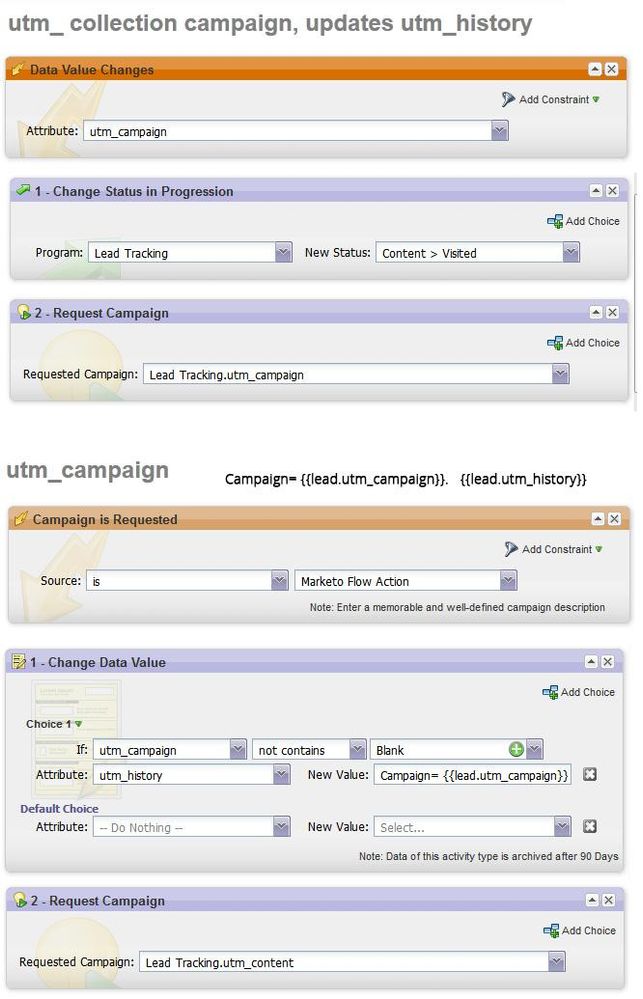Open the If utm_campaign field dropdown
643x999 pixels.
[238, 750]
